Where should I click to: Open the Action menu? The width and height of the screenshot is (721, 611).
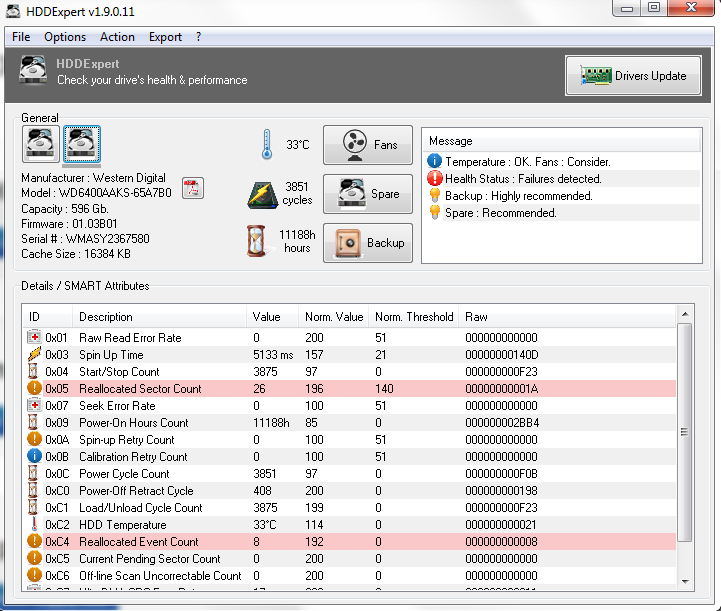[117, 37]
